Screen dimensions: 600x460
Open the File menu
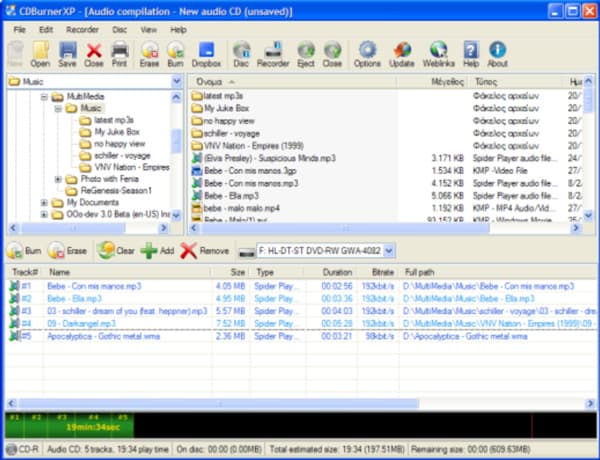pyautogui.click(x=20, y=29)
